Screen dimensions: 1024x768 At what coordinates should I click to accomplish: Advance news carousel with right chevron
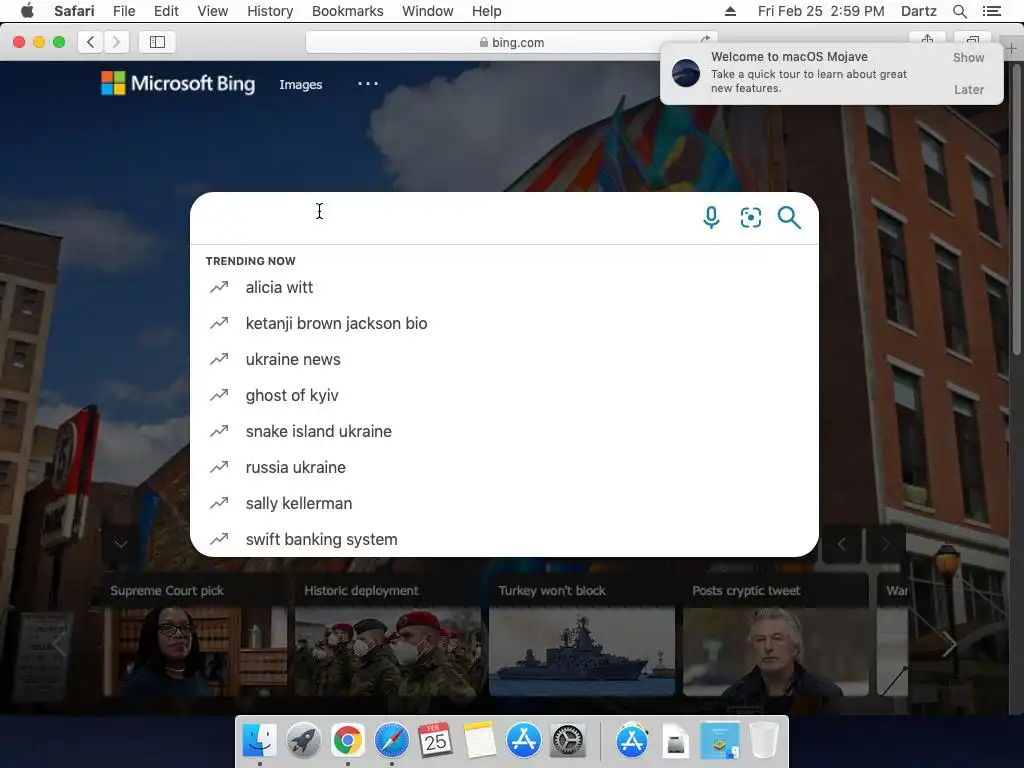point(948,645)
